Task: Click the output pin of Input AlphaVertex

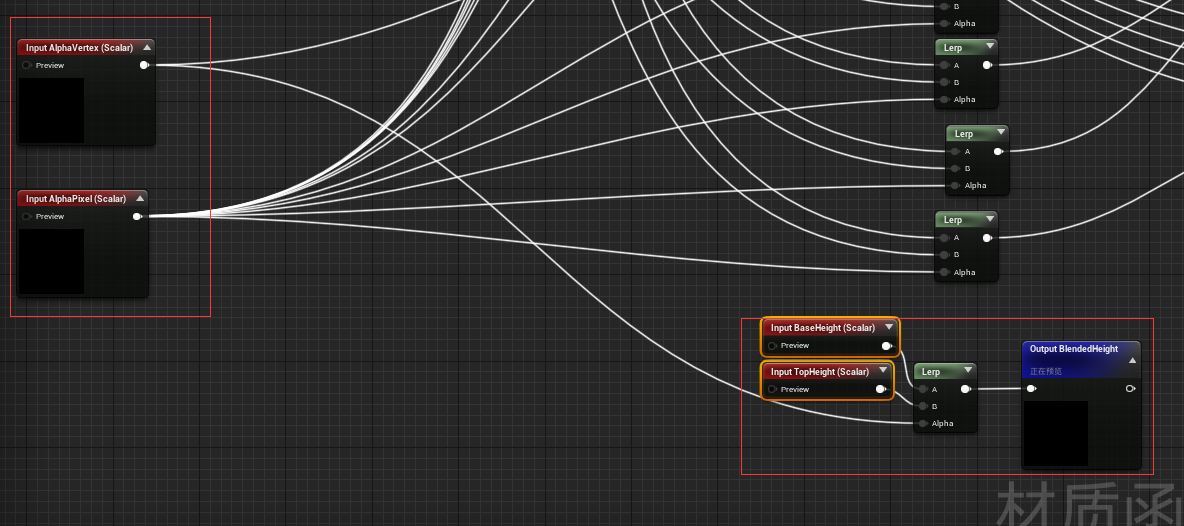Action: [x=143, y=66]
